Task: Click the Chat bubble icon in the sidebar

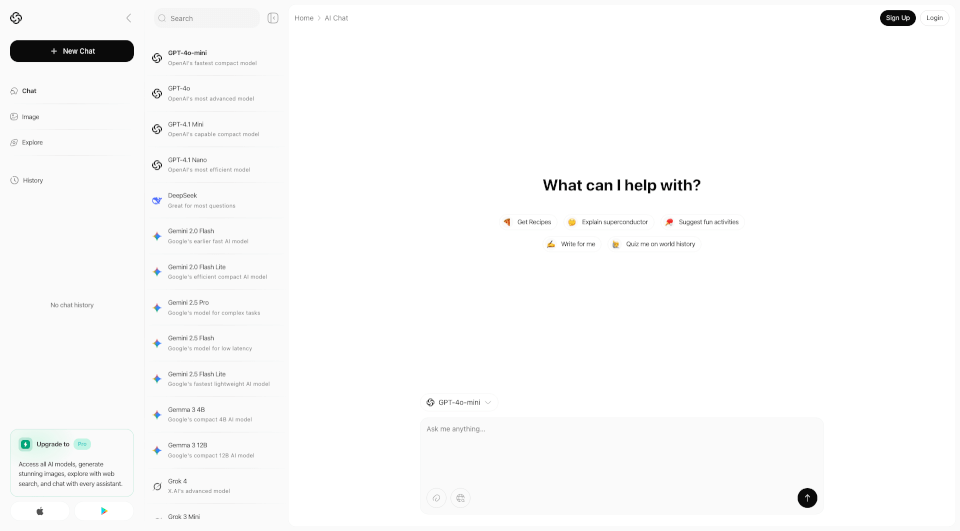Action: pos(14,91)
